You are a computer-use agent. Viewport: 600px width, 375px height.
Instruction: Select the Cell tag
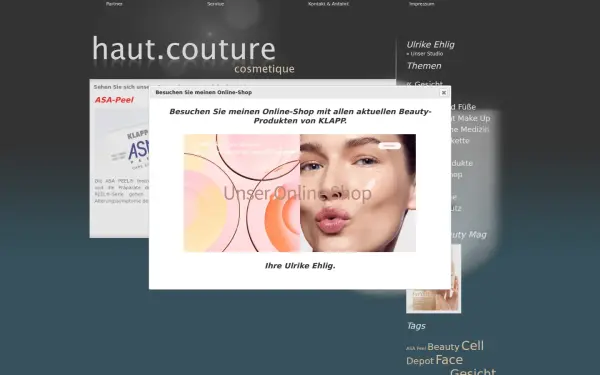pos(472,346)
